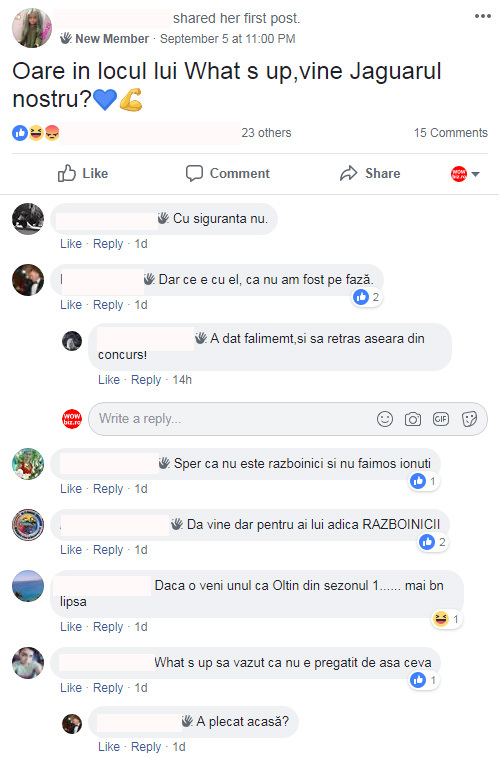
Task: Reply to the 'A plecat acasă?' comment
Action: [x=146, y=747]
